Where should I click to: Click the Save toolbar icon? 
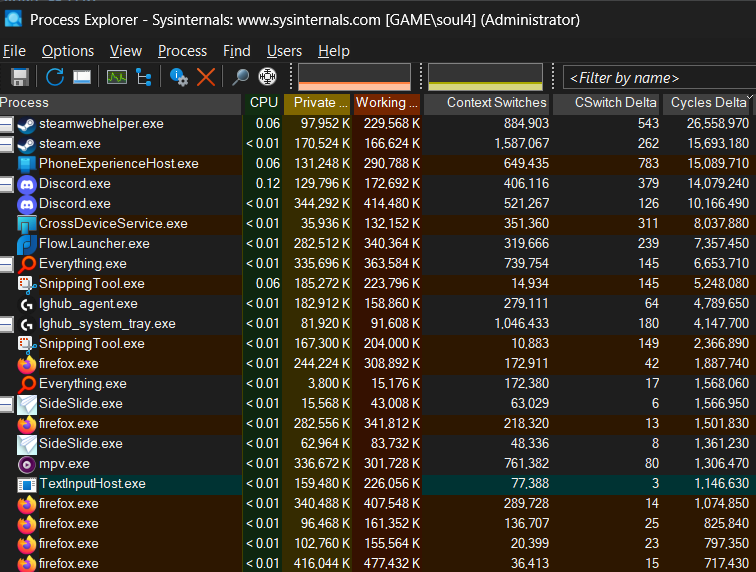tap(20, 77)
